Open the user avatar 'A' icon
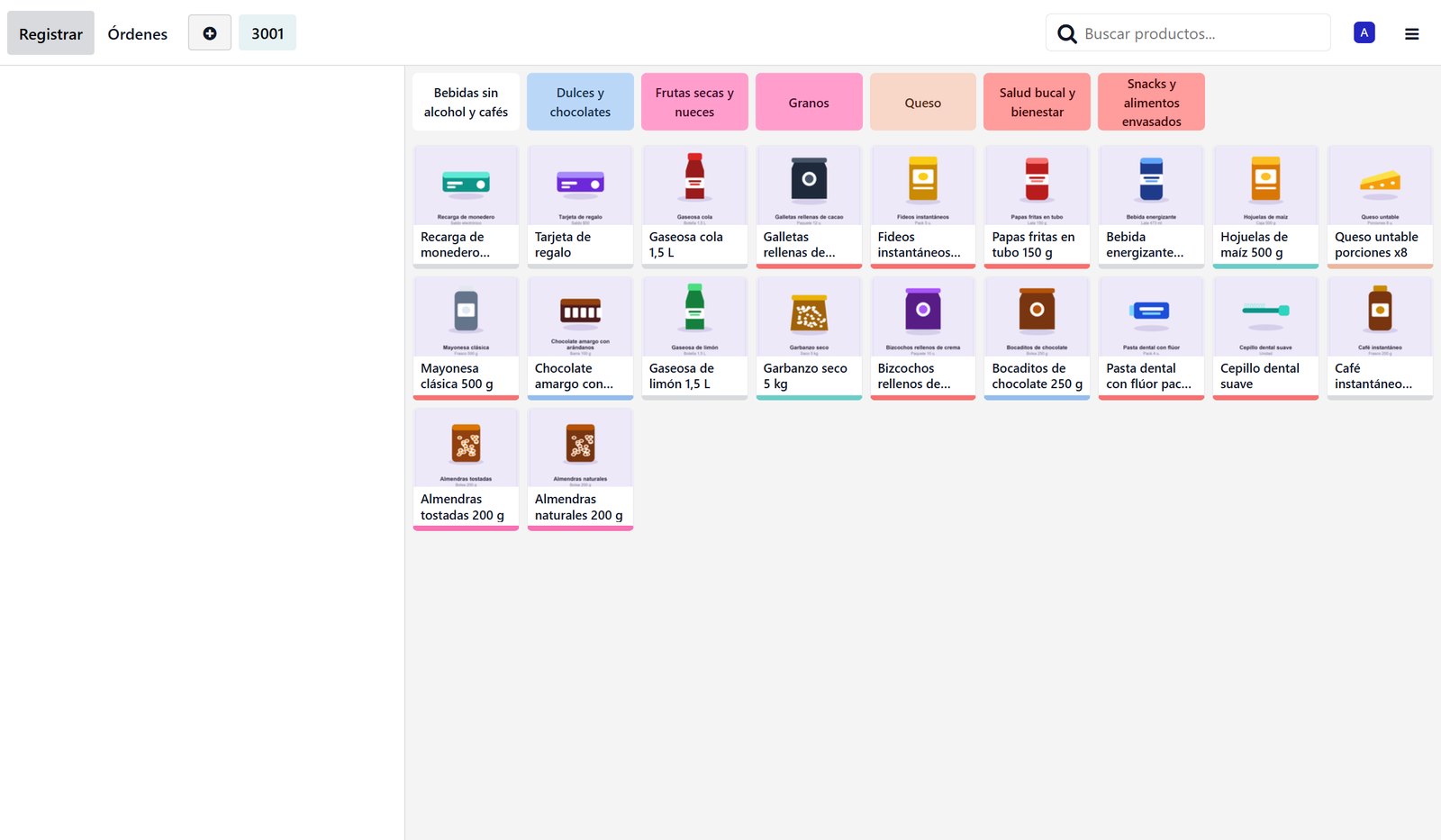 click(1364, 32)
